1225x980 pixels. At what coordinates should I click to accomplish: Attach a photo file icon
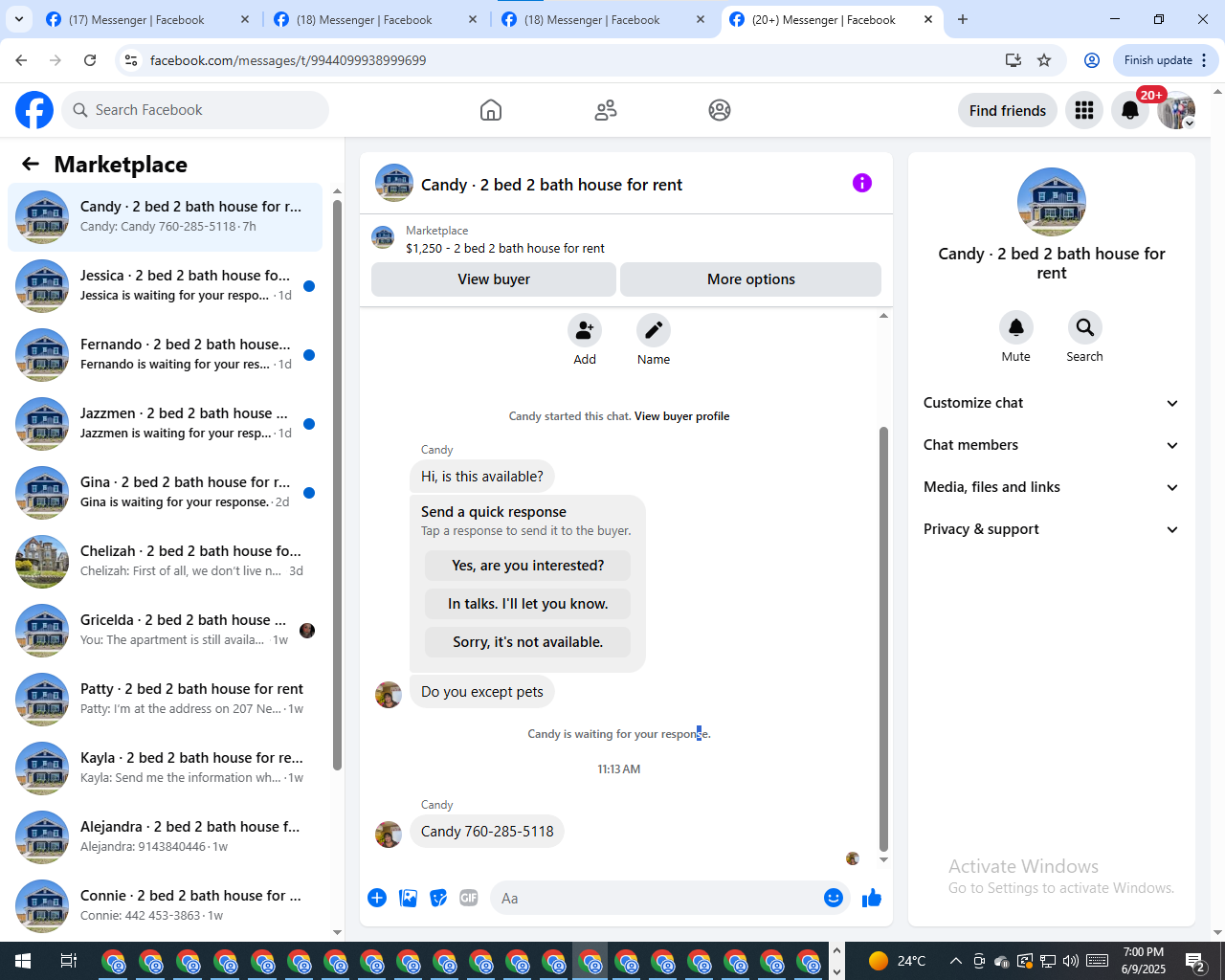pyautogui.click(x=408, y=898)
